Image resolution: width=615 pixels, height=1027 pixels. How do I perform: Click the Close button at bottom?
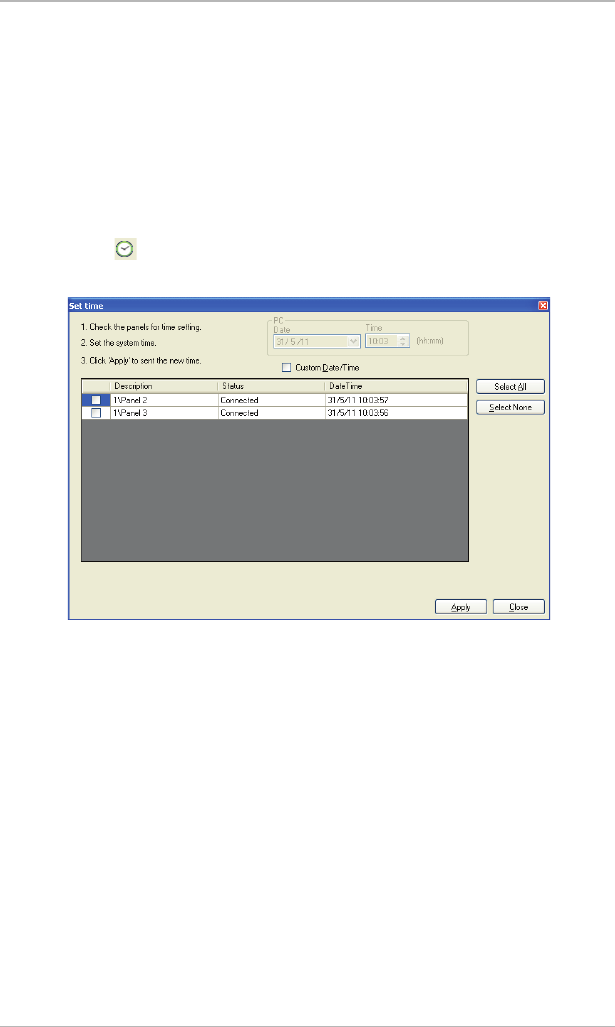click(519, 607)
